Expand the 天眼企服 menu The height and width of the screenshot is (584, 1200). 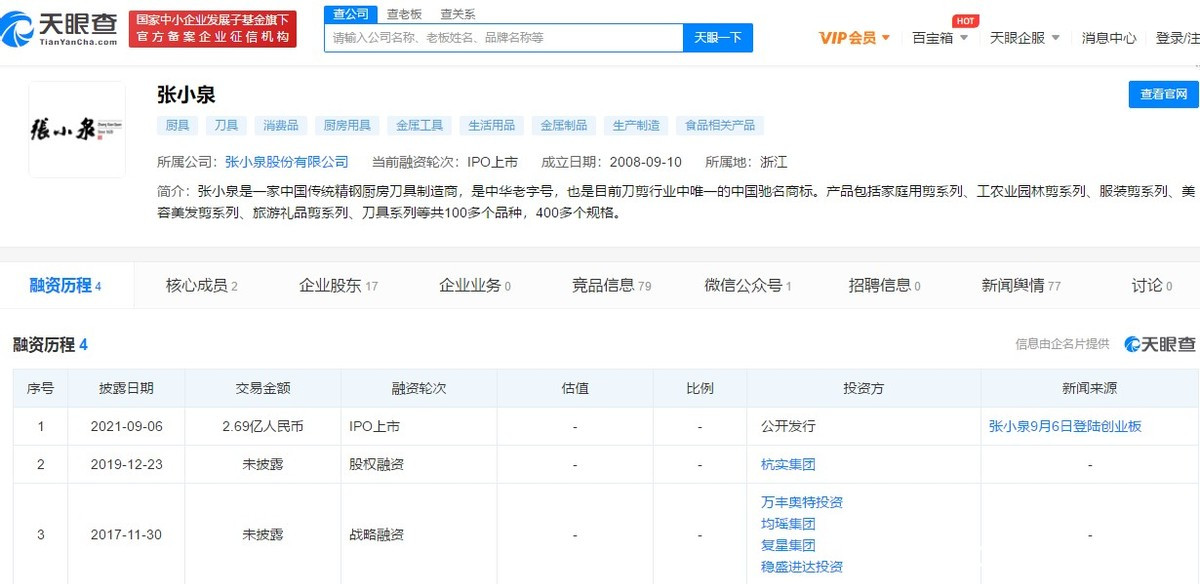point(1024,38)
